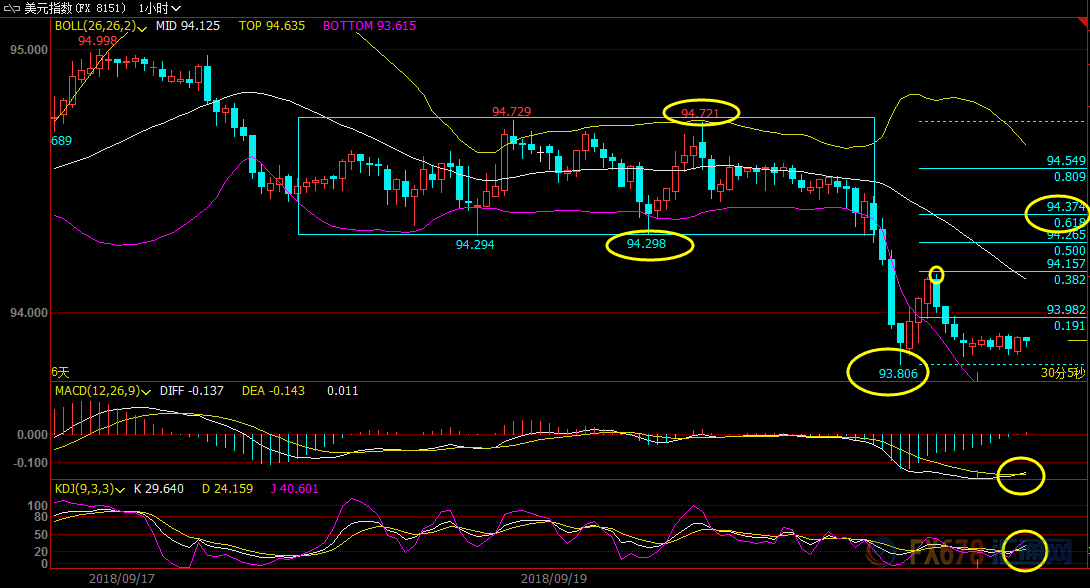Click the 94.000 price axis label
Image resolution: width=1090 pixels, height=588 pixels.
(x=29, y=313)
